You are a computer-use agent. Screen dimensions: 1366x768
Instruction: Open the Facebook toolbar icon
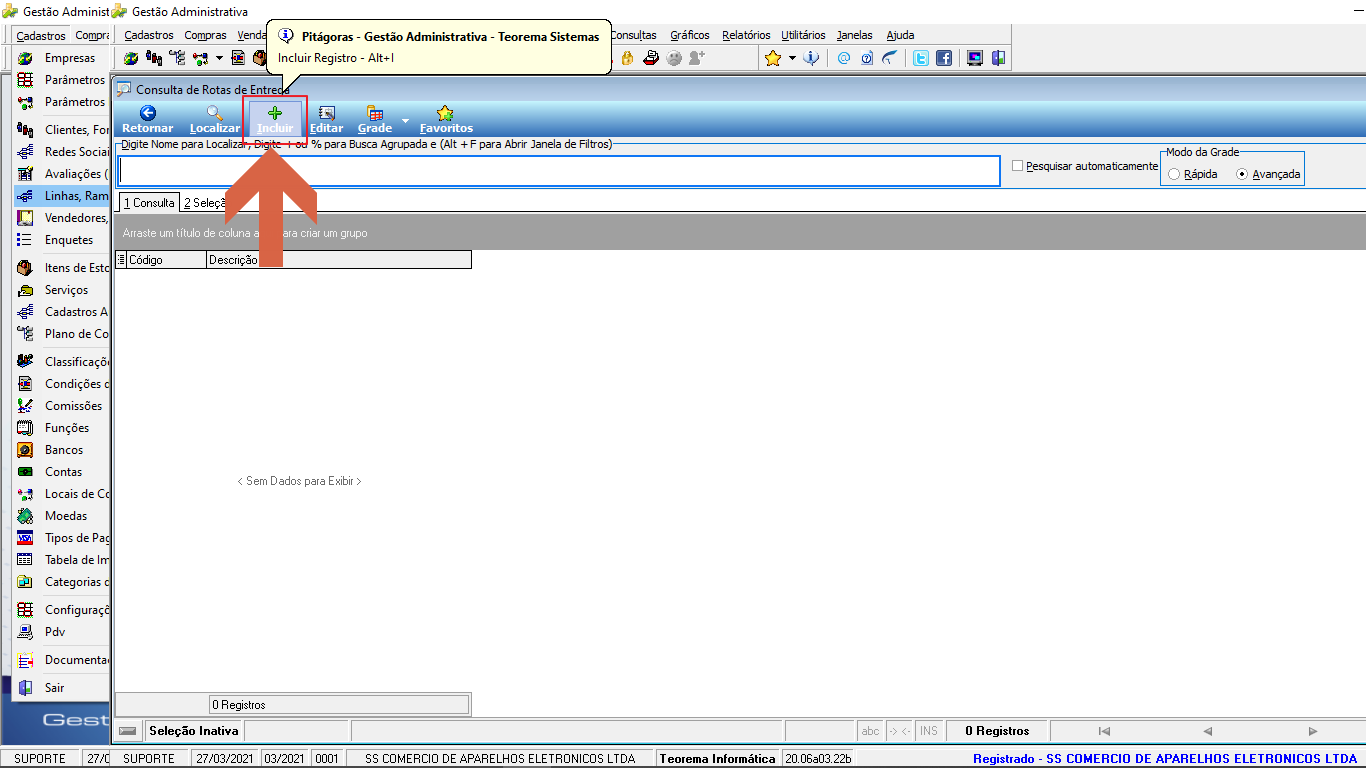944,58
